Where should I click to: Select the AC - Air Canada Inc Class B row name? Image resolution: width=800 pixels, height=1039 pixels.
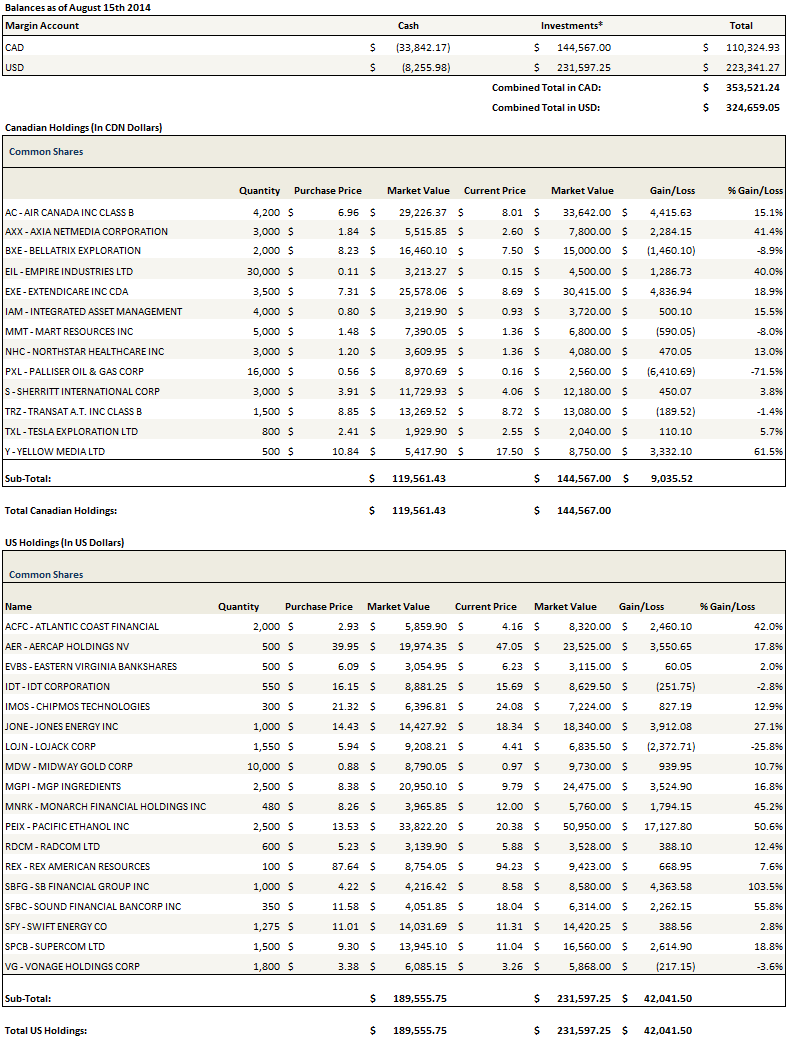[69, 212]
